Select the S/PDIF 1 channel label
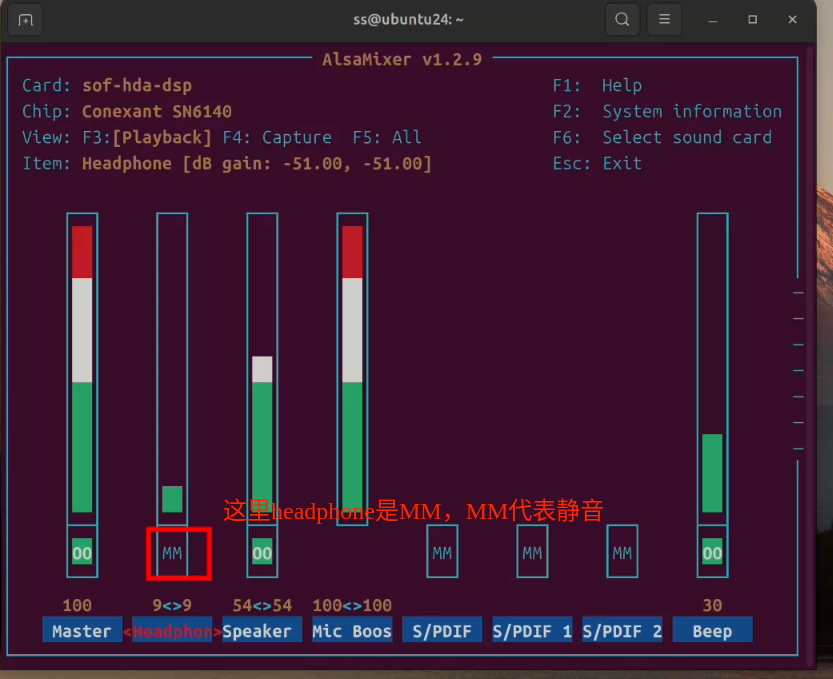Screen dimensions: 833x679 (x=532, y=631)
